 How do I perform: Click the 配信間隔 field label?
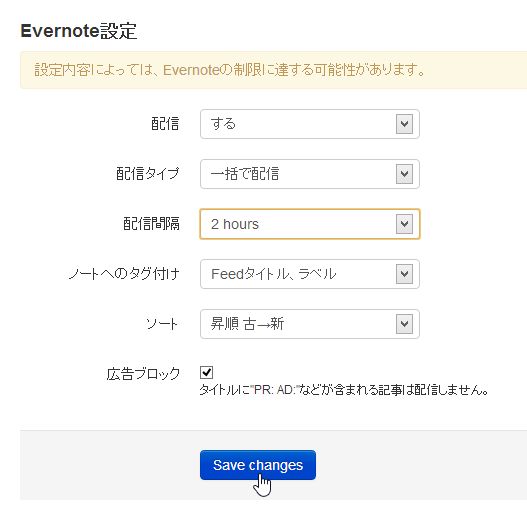[151, 224]
